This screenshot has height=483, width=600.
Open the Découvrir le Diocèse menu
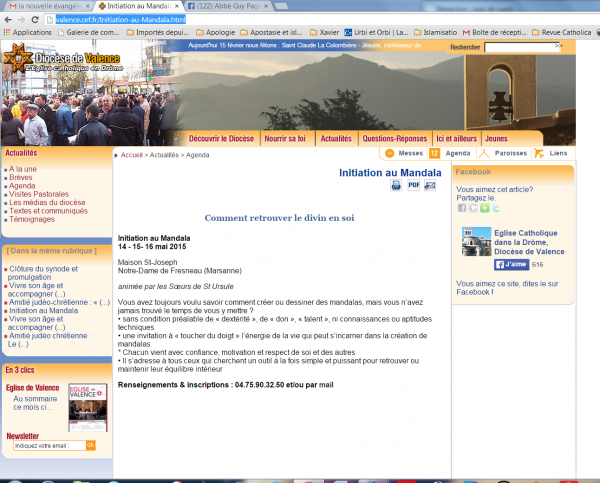[x=221, y=139]
